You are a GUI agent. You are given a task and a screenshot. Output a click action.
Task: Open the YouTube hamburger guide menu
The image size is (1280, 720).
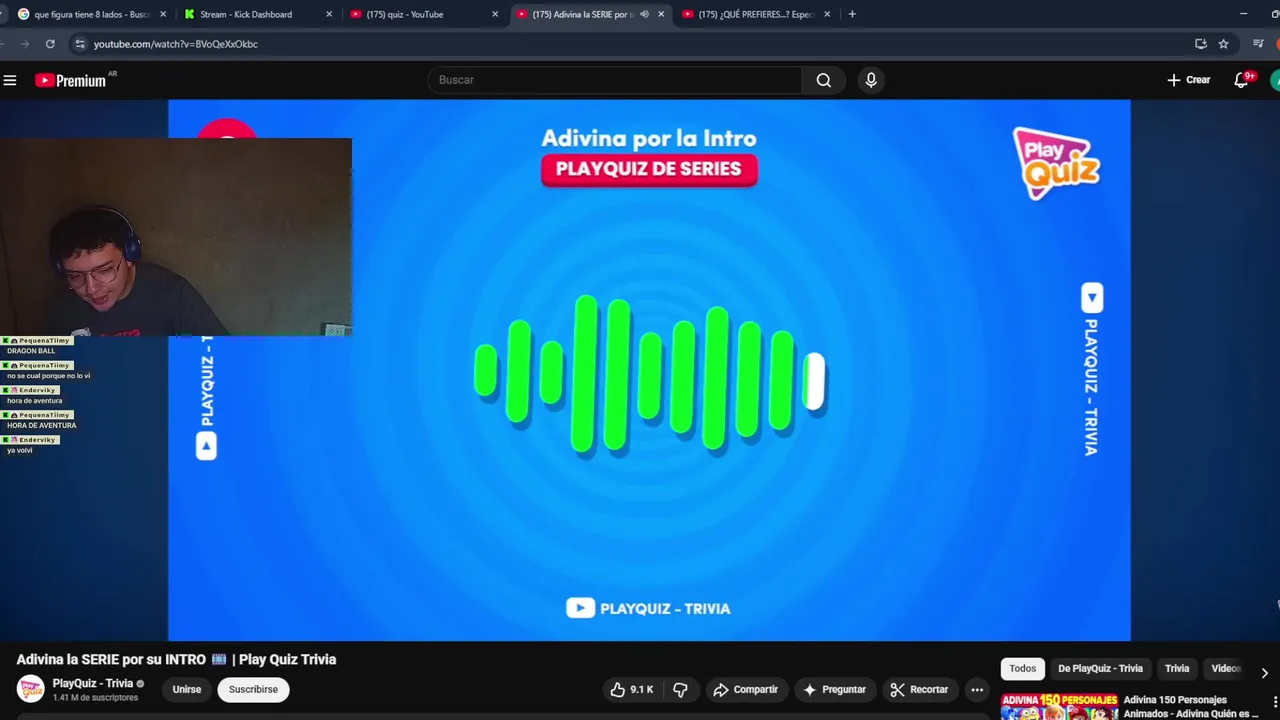point(10,80)
